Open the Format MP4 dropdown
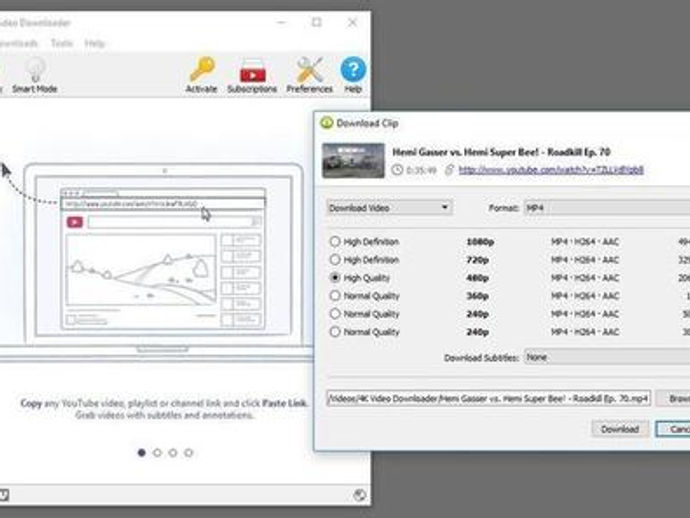This screenshot has height=518, width=690. (x=607, y=208)
